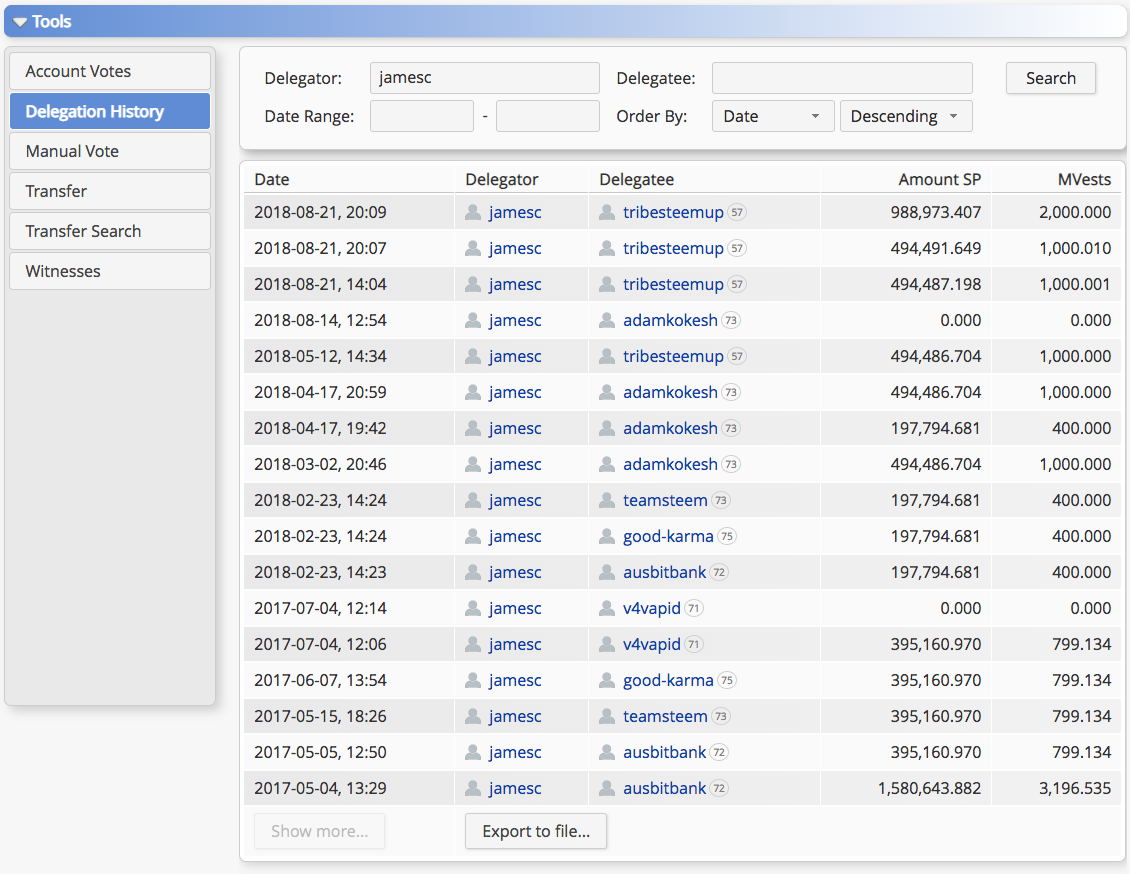Click the Delegatee input field
Screen dimensions: 1130x874
[x=842, y=78]
